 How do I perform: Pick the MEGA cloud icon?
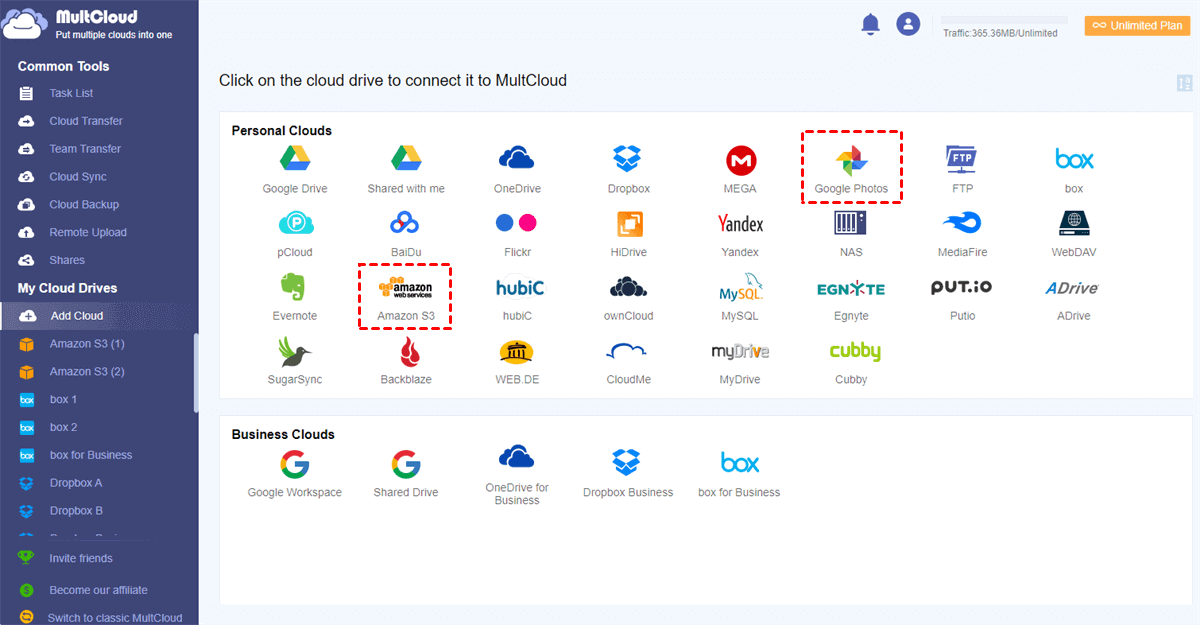740,168
